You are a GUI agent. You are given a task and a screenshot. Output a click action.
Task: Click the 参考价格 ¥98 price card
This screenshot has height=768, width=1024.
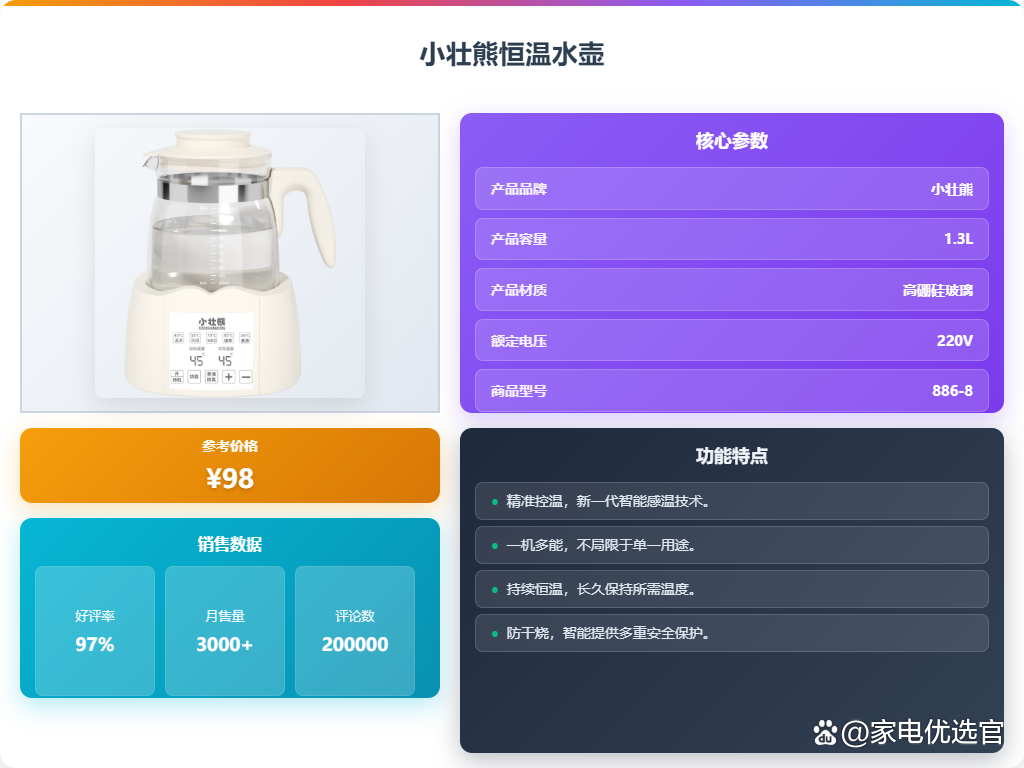230,466
